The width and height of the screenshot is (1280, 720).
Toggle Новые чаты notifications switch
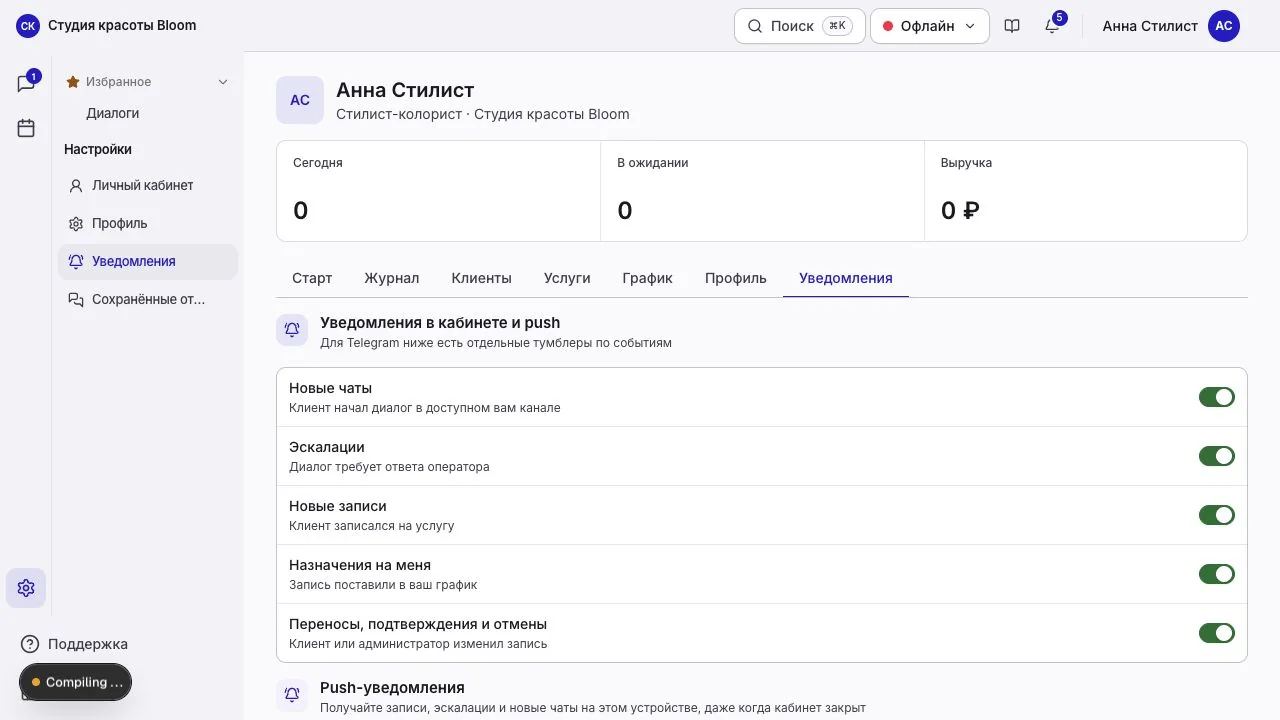click(1217, 397)
